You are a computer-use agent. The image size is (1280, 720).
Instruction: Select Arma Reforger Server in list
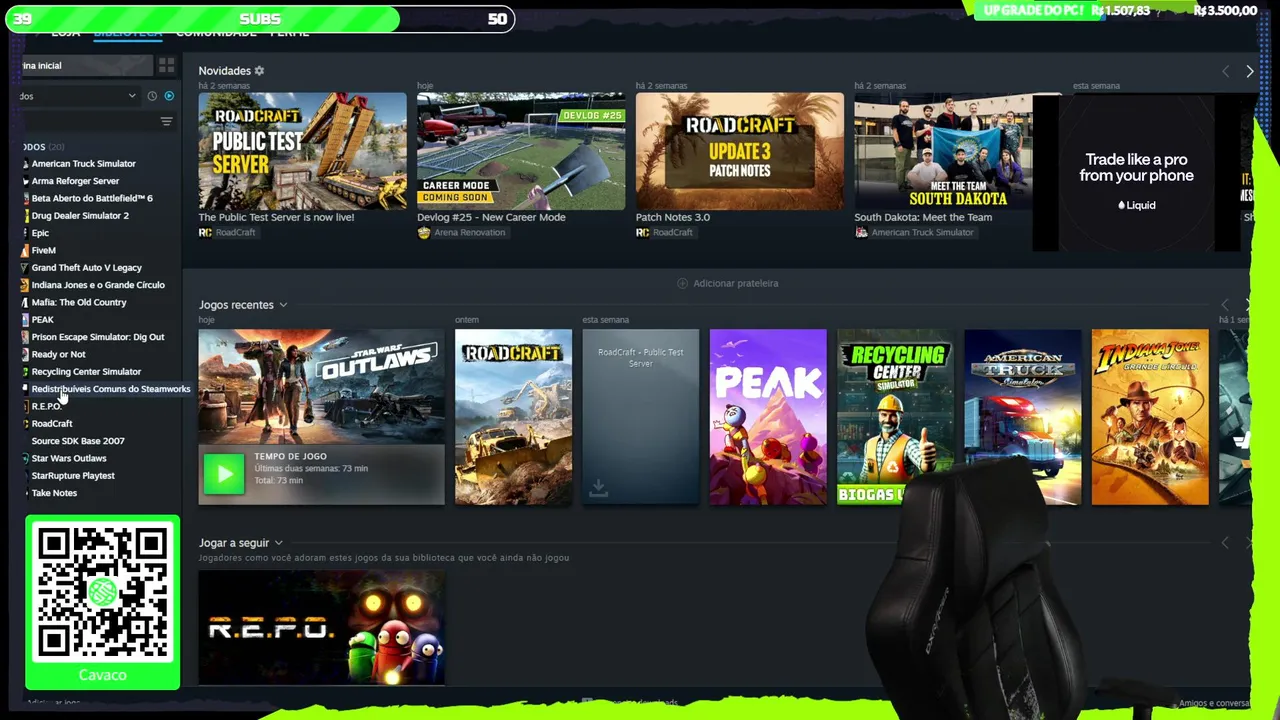(75, 181)
